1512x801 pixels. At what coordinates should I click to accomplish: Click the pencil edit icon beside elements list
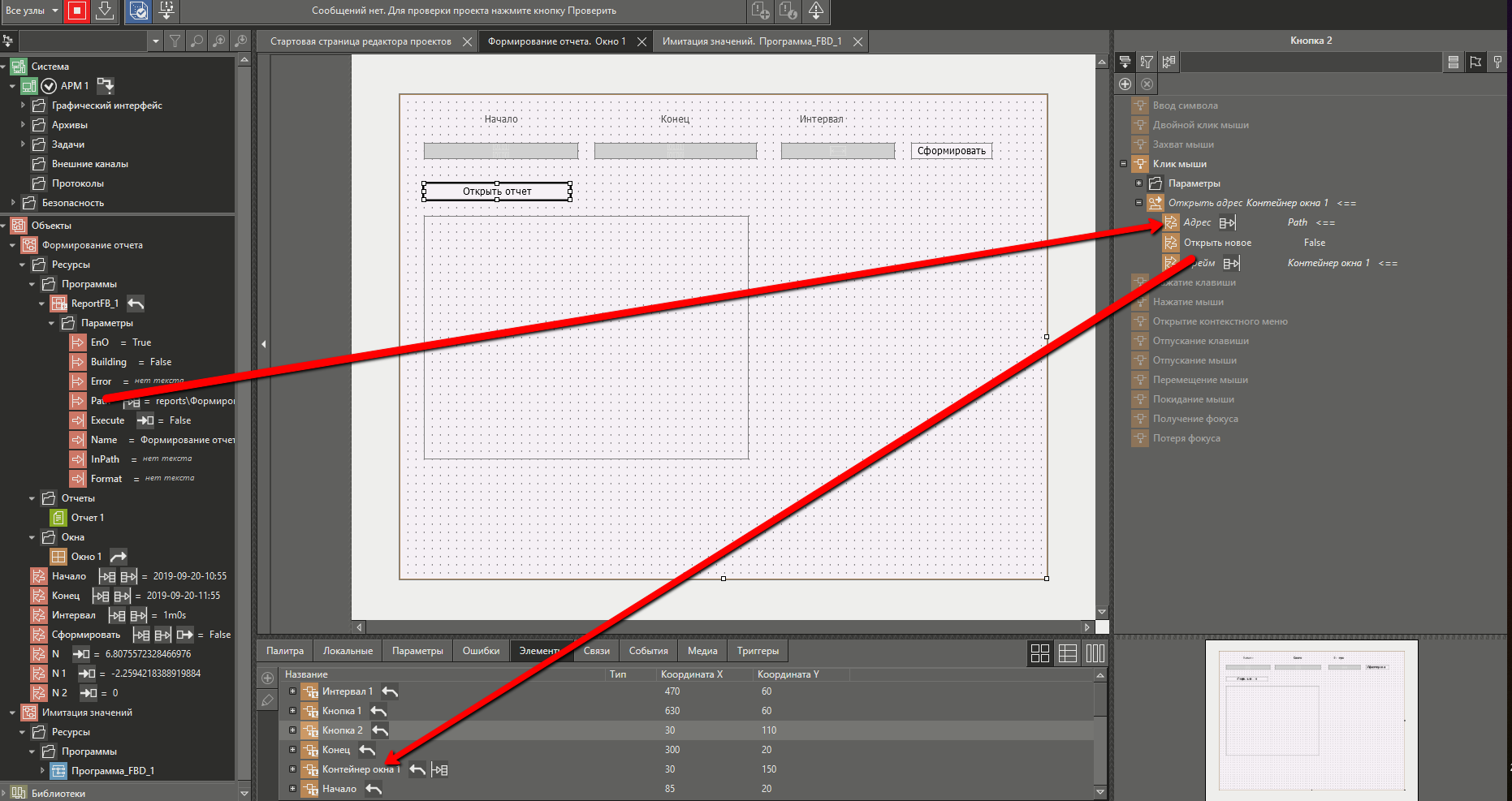point(267,700)
